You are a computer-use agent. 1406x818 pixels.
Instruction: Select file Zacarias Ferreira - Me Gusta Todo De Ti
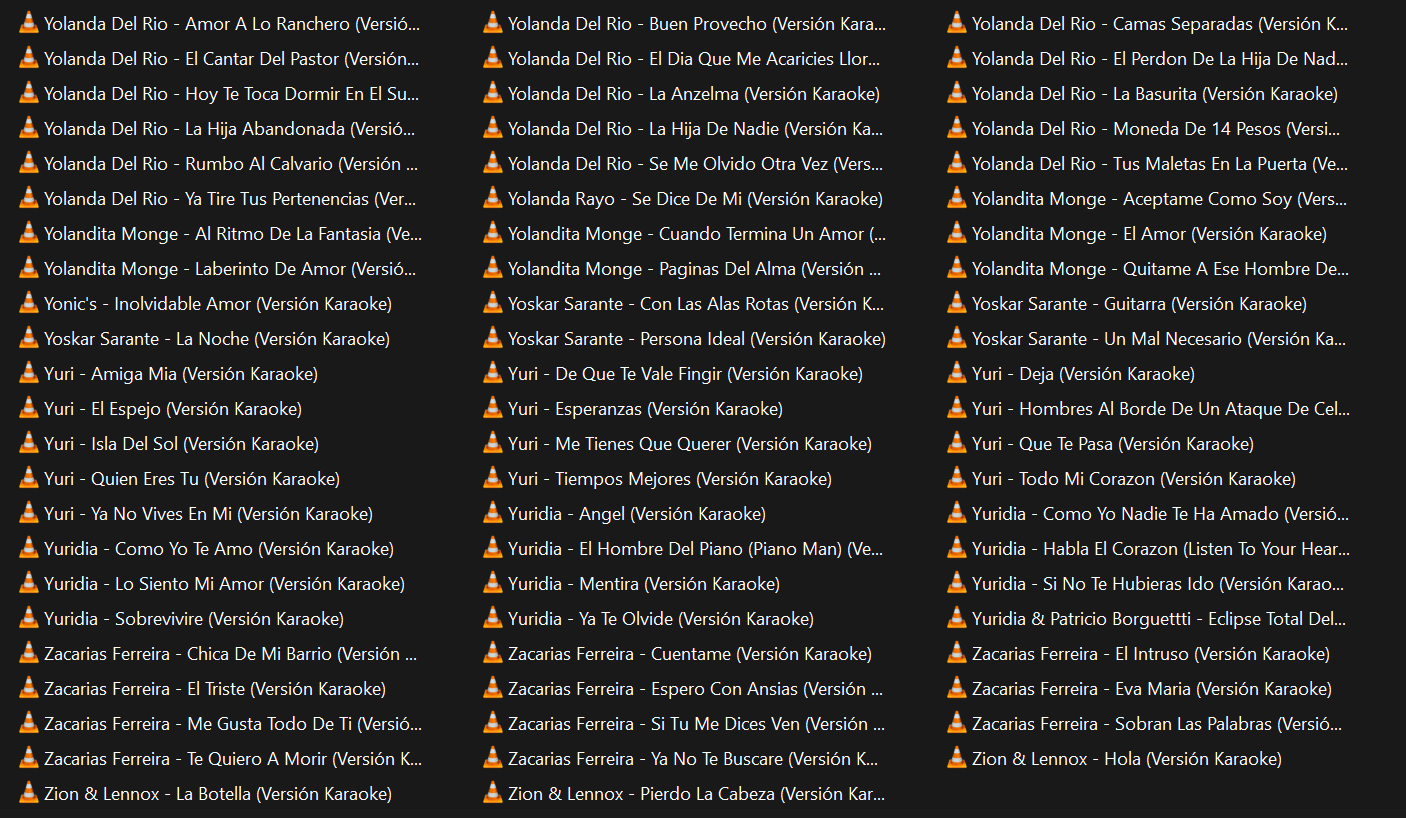[x=220, y=723]
